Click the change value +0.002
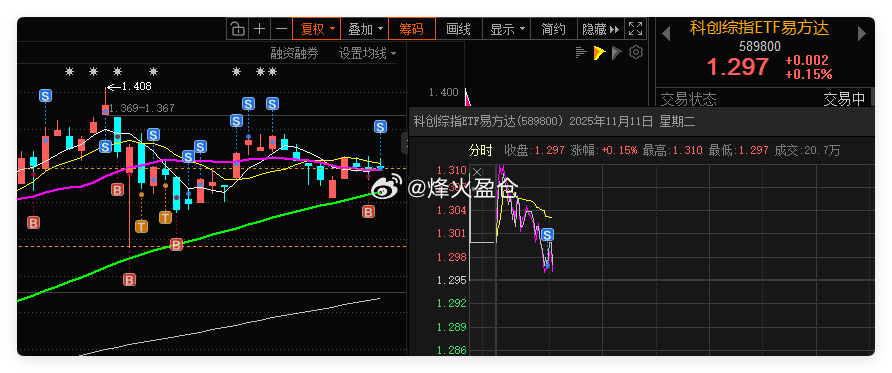892x373 pixels. tap(807, 60)
